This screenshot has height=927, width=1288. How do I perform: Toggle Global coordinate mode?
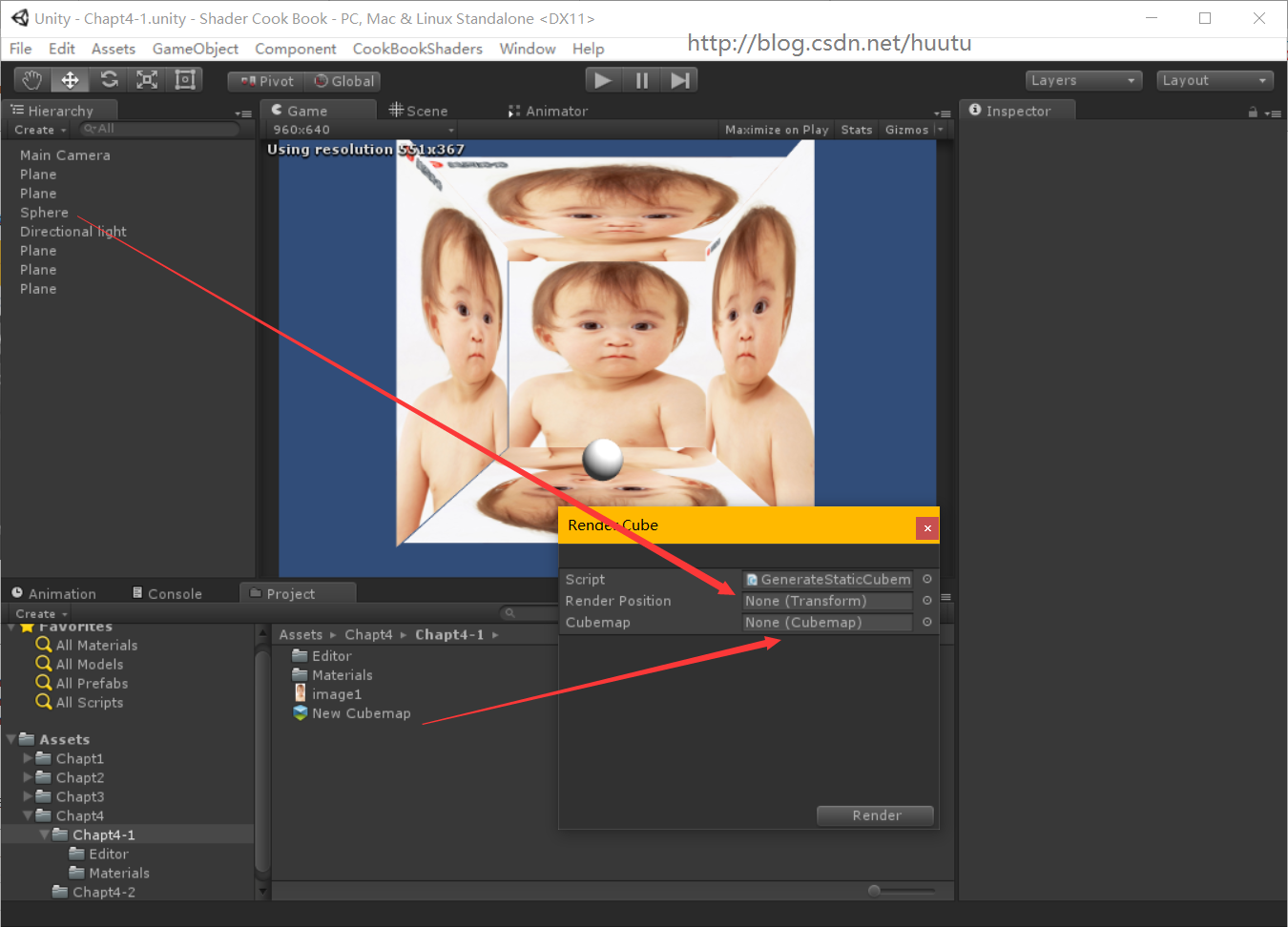(343, 82)
